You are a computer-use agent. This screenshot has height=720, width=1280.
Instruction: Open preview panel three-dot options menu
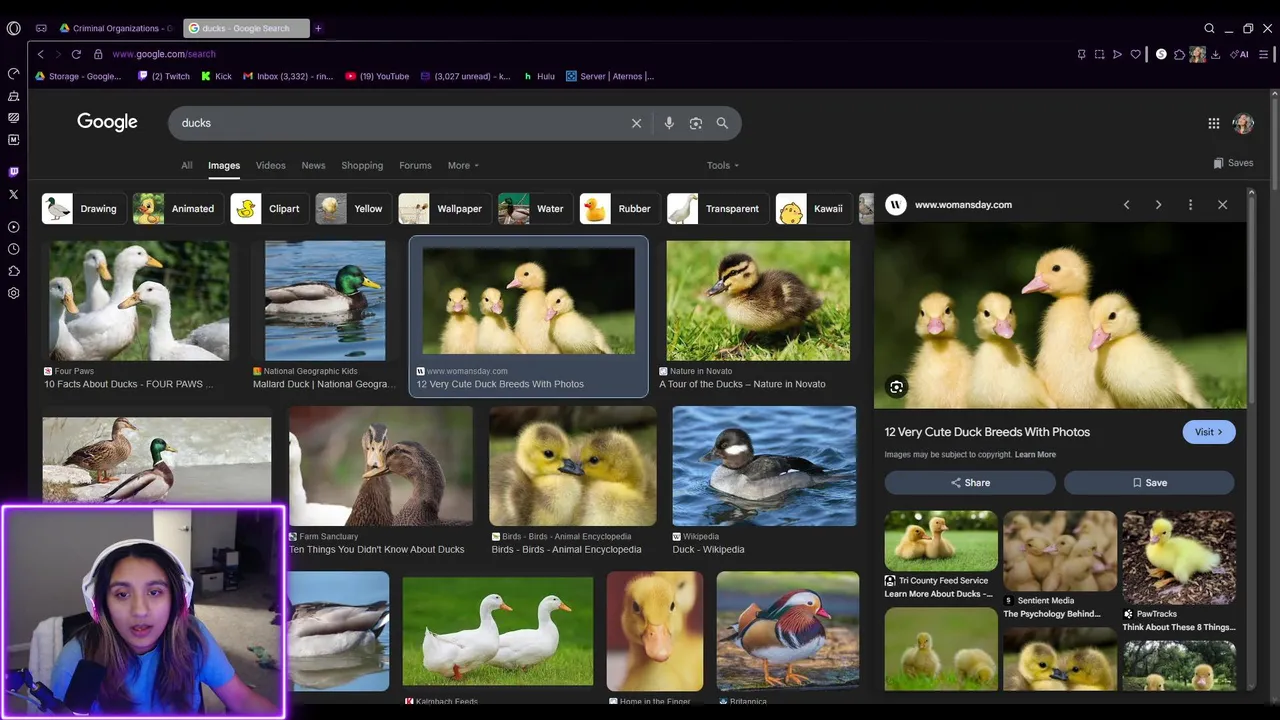coord(1190,205)
